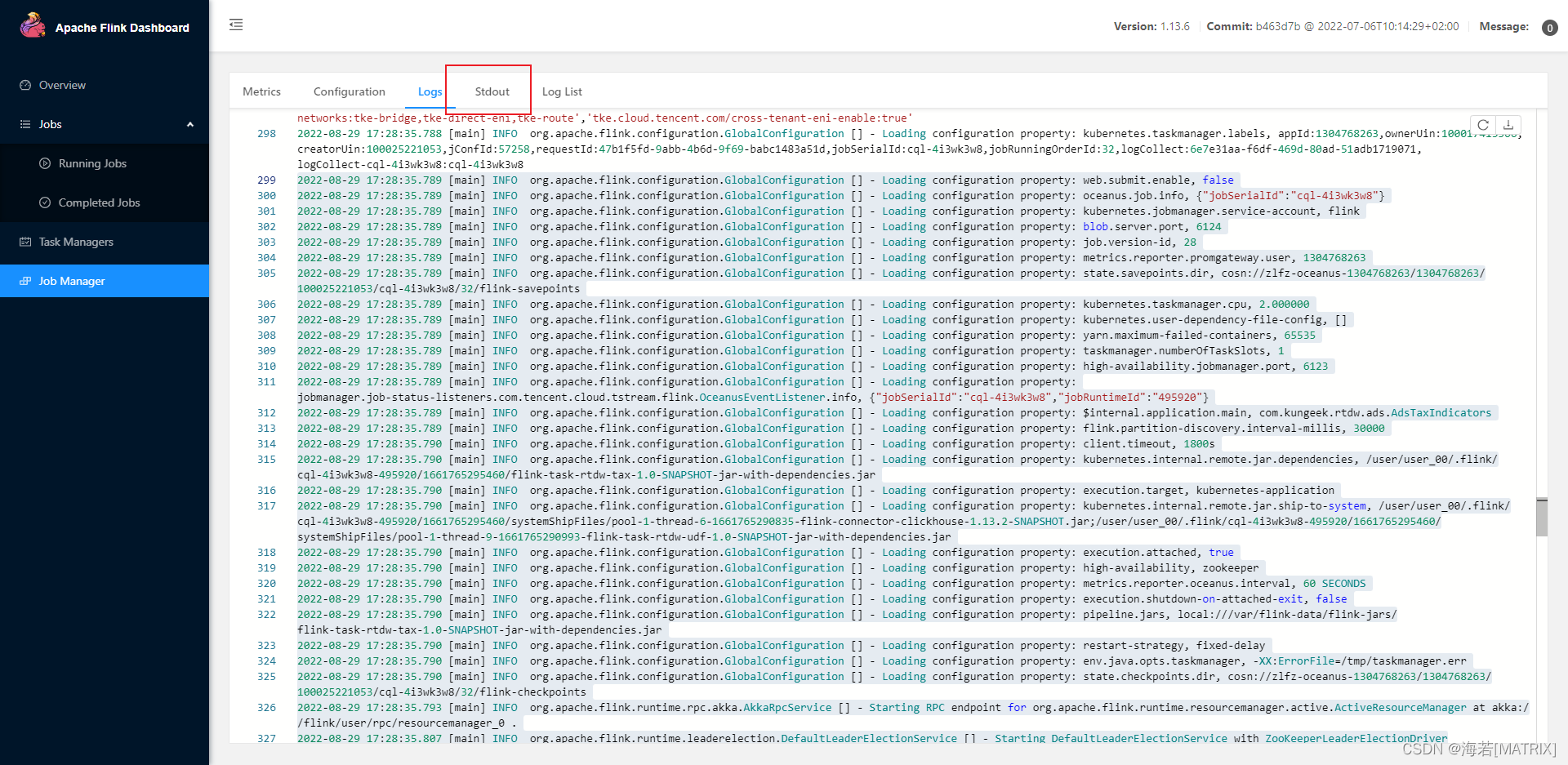The height and width of the screenshot is (765, 1568).
Task: Click the Overview dashboard icon
Action: pos(25,85)
